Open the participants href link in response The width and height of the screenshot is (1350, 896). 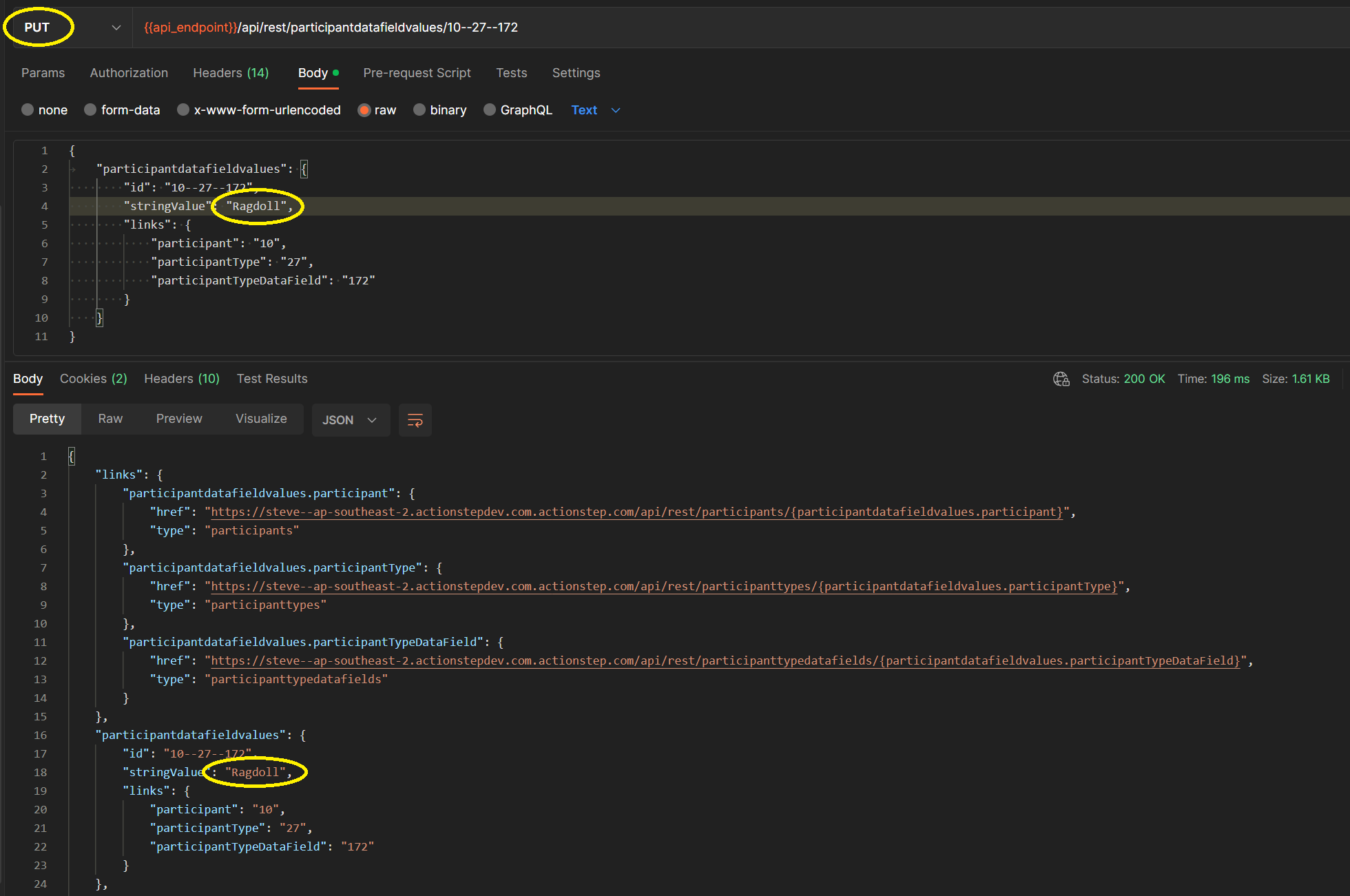pos(636,512)
